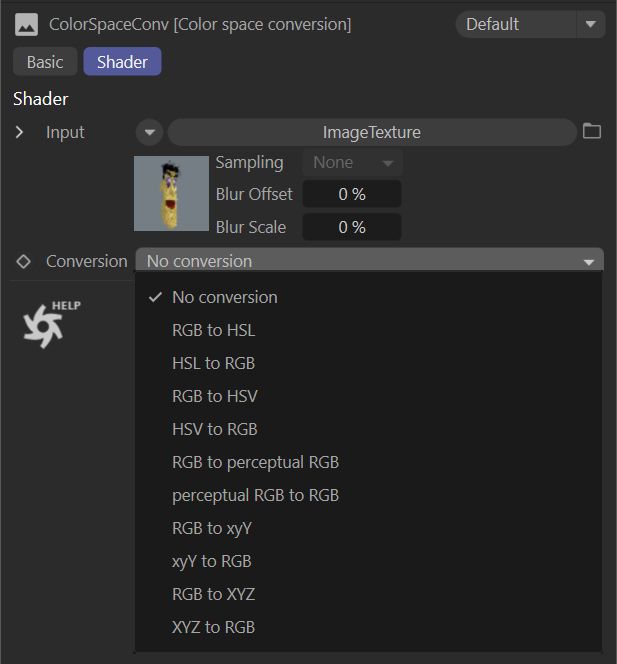The image size is (617, 664).
Task: Pick RGB to xyY conversion
Action: pos(212,528)
